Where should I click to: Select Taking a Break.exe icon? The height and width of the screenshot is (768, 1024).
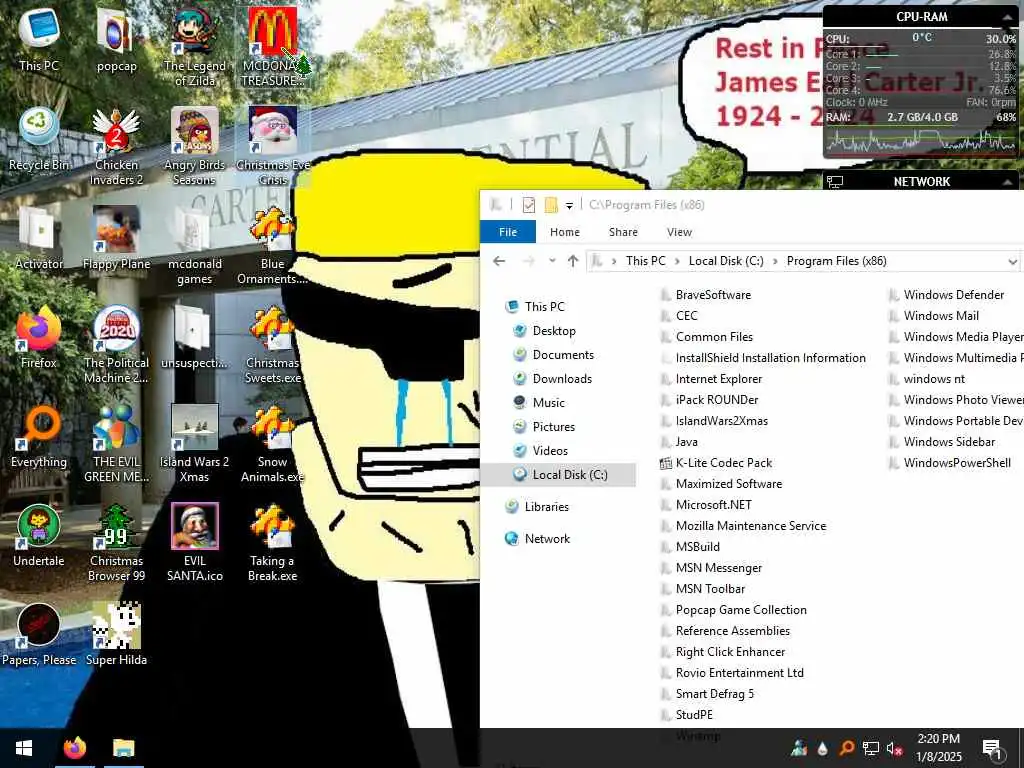272,543
